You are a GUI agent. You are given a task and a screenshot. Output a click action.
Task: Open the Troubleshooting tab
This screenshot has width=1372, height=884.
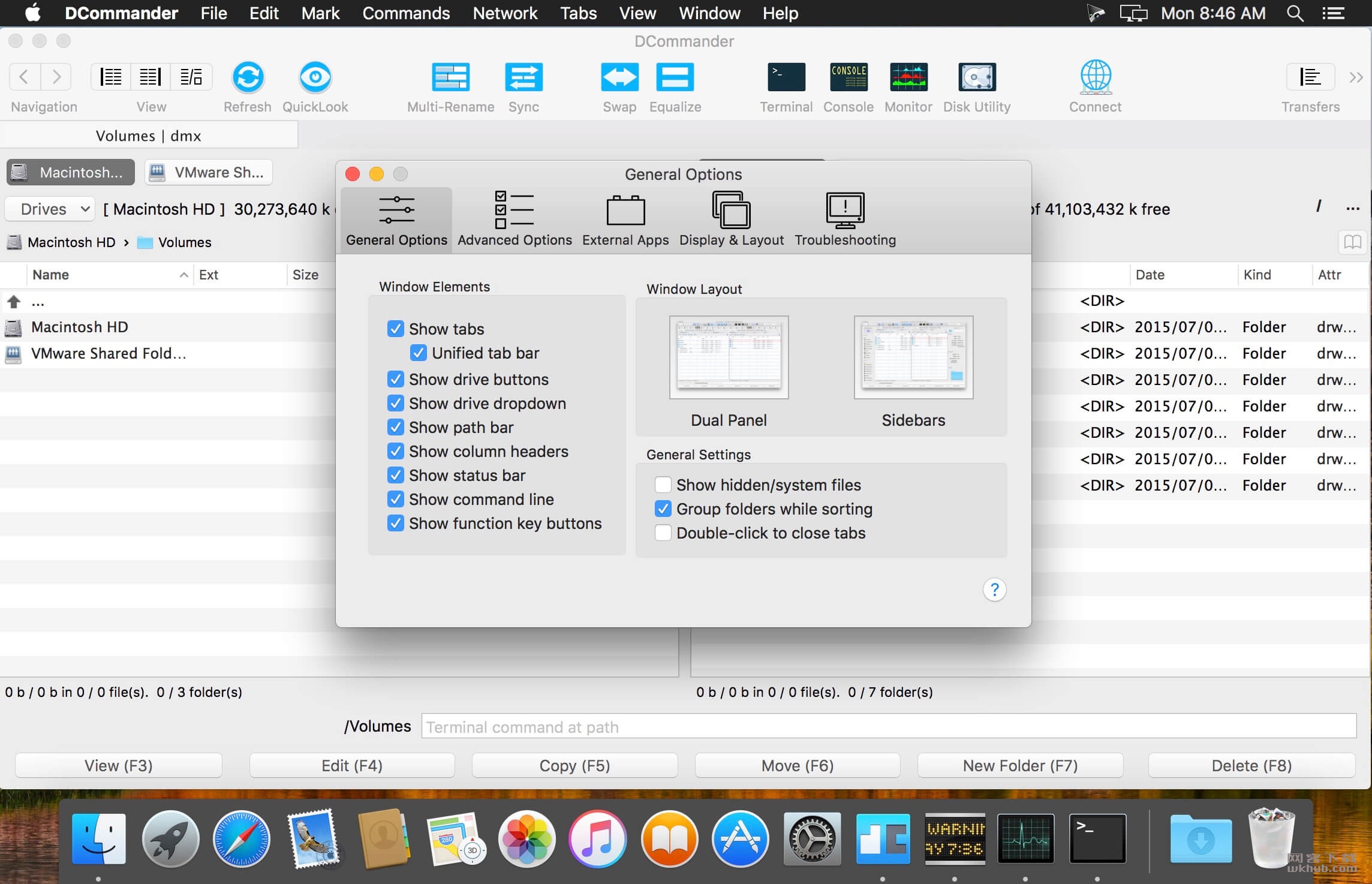(845, 219)
